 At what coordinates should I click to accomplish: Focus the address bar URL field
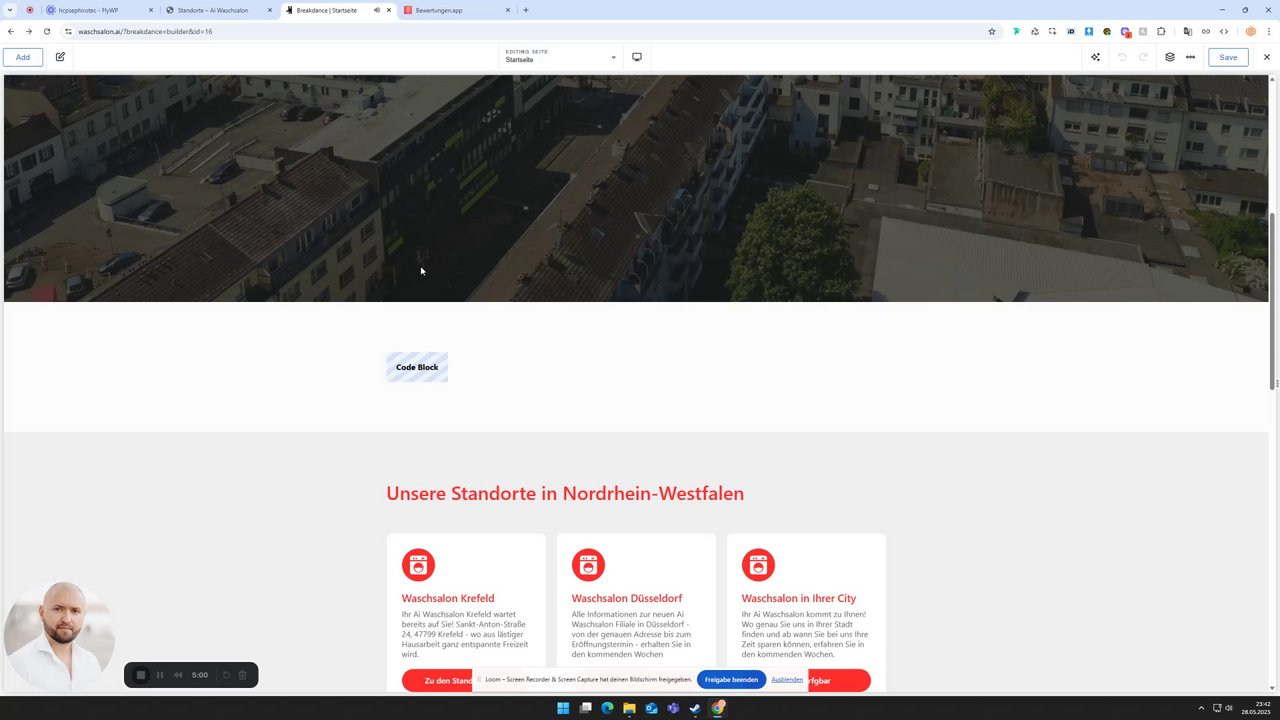[530, 31]
